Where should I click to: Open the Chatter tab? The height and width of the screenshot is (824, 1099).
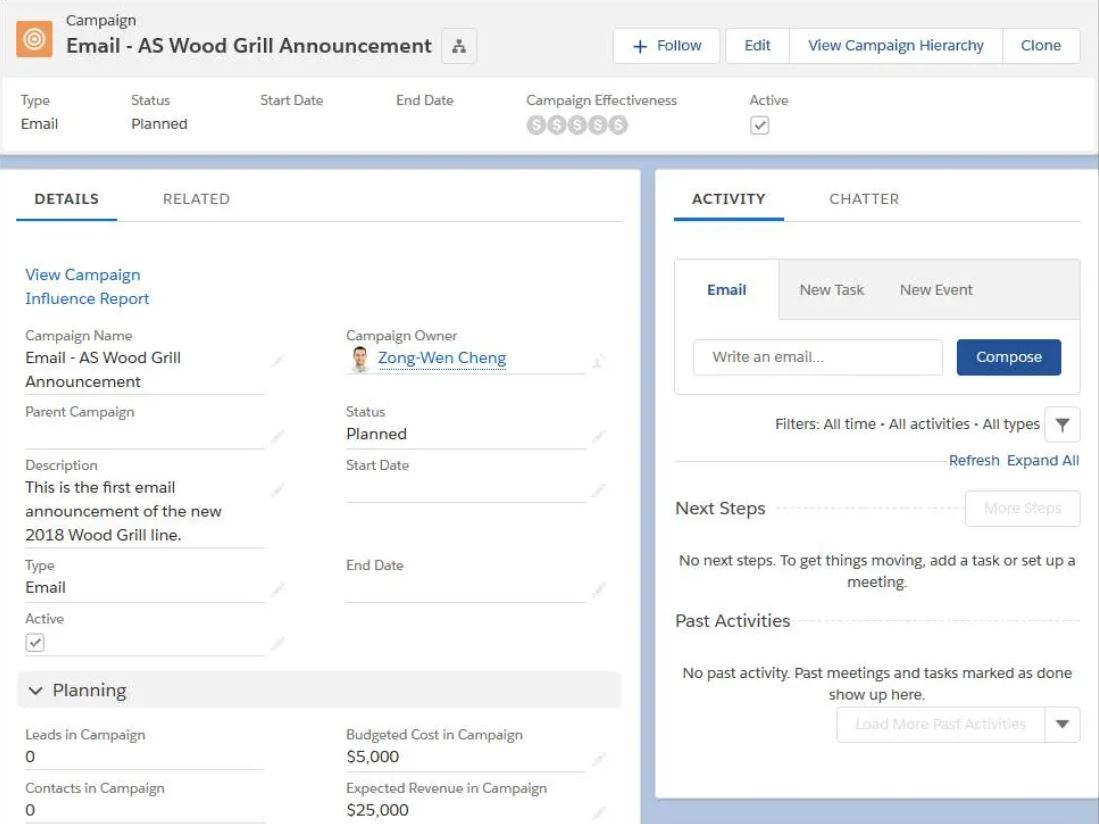click(x=863, y=198)
